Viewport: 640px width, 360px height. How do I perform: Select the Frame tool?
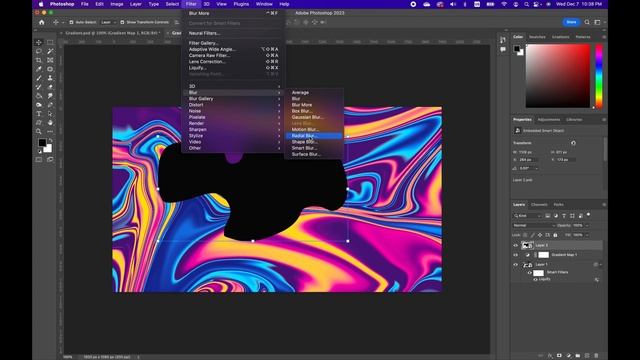(x=50, y=60)
